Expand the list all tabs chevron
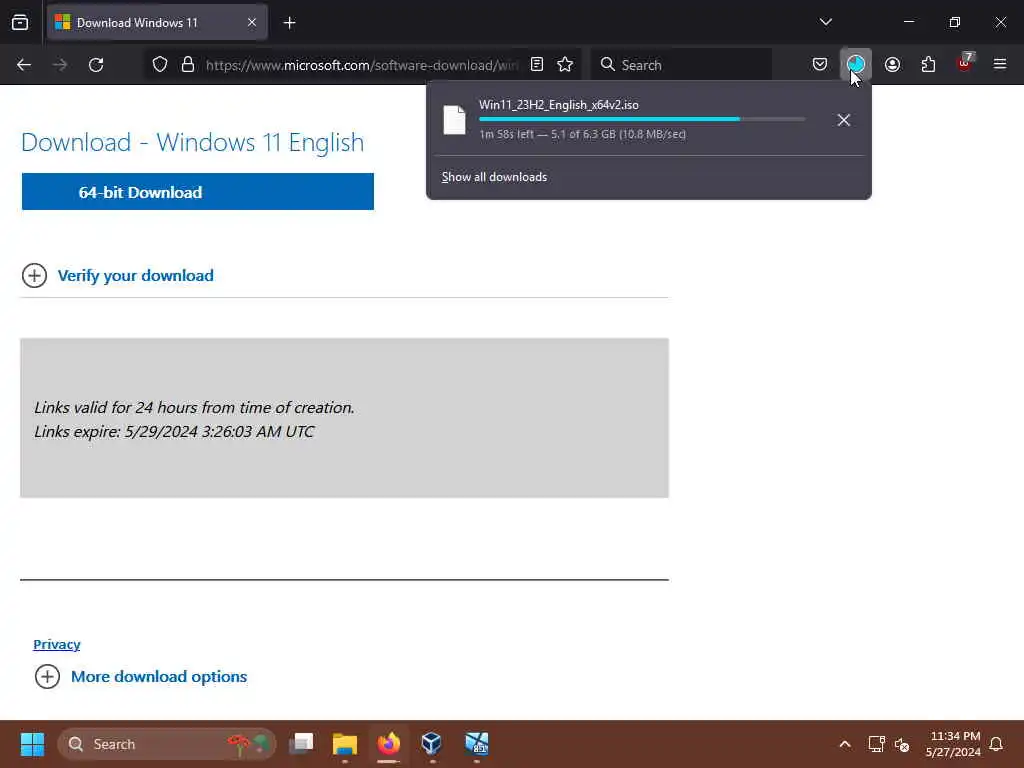This screenshot has width=1024, height=768. click(x=825, y=22)
